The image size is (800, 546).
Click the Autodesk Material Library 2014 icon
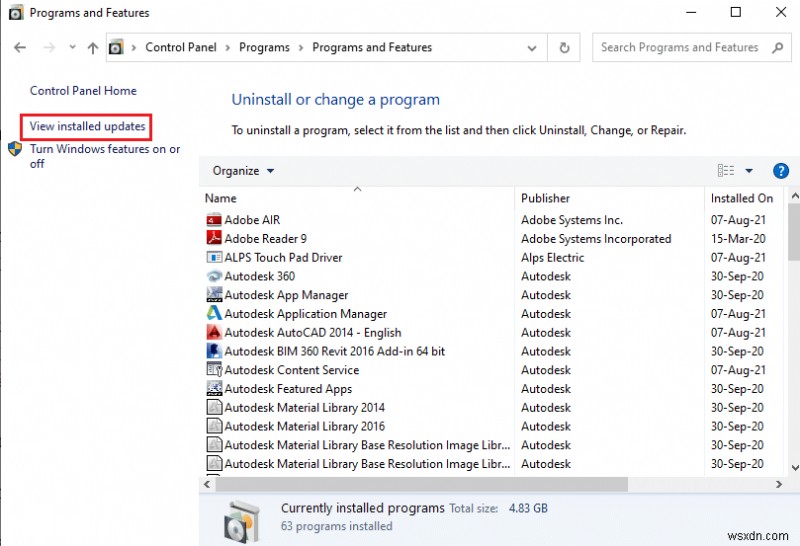tap(214, 407)
